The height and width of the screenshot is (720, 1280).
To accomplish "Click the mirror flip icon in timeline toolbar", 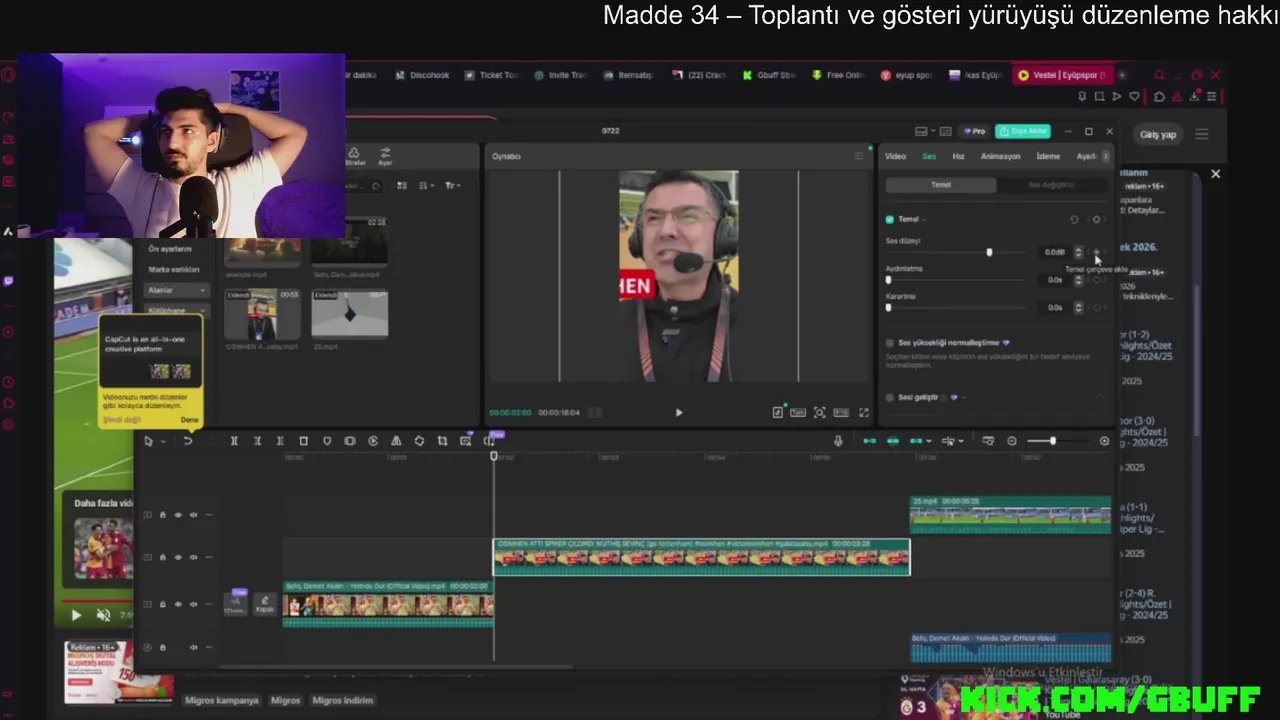I will [x=396, y=441].
